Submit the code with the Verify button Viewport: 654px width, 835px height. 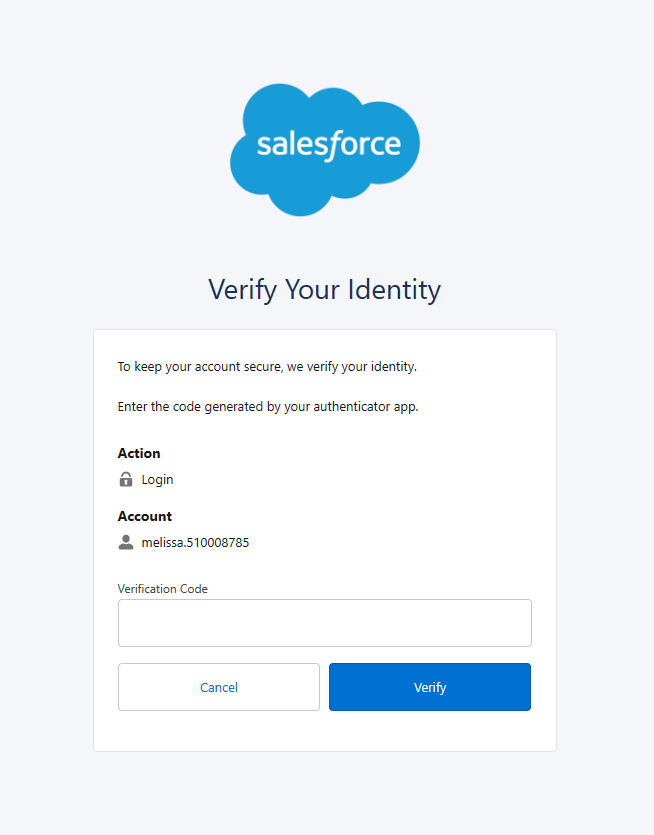430,687
